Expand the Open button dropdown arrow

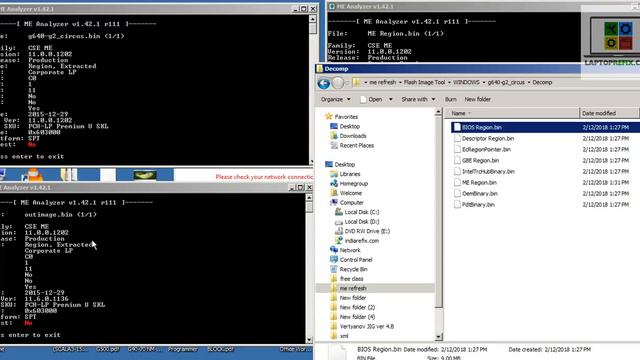coord(391,99)
